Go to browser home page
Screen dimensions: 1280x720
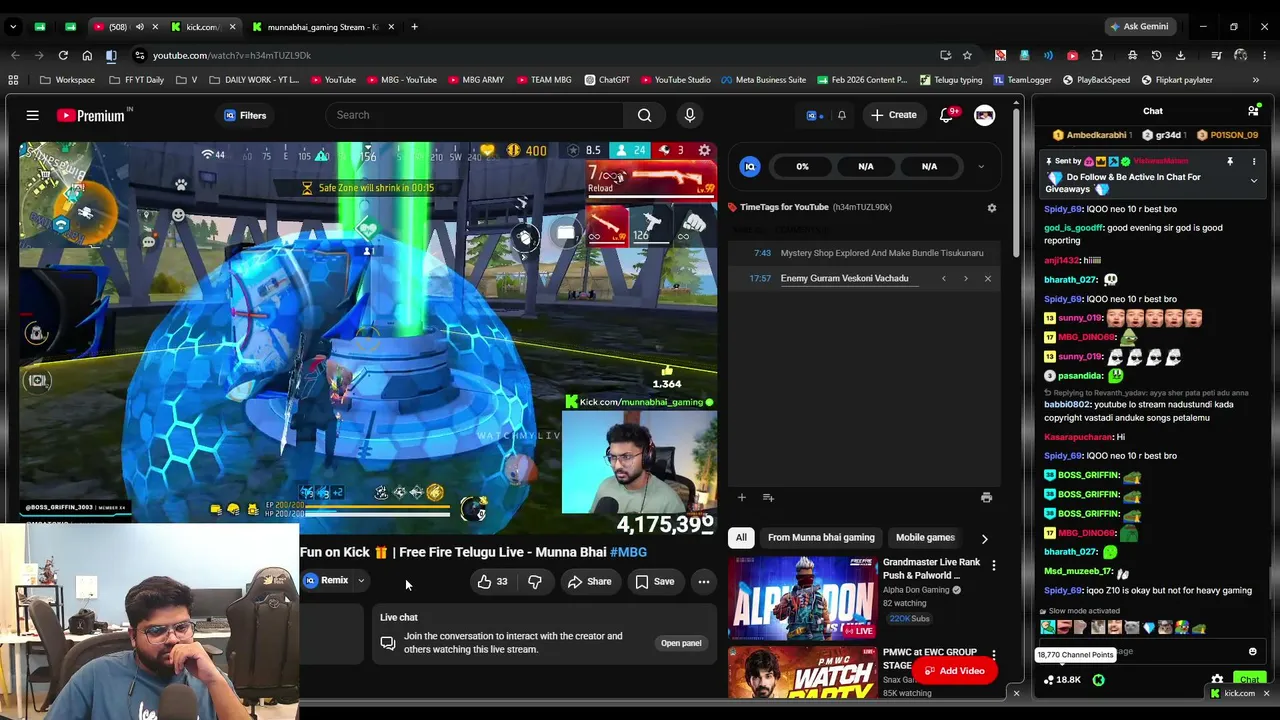pos(87,56)
